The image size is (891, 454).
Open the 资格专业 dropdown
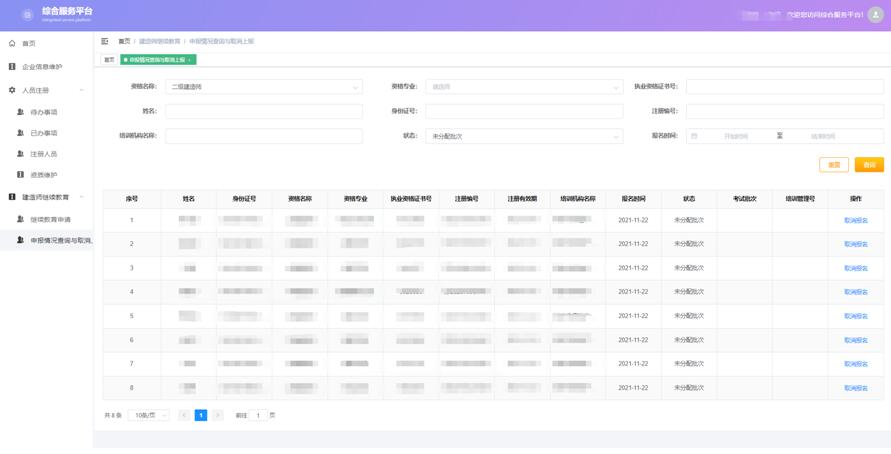click(x=524, y=87)
